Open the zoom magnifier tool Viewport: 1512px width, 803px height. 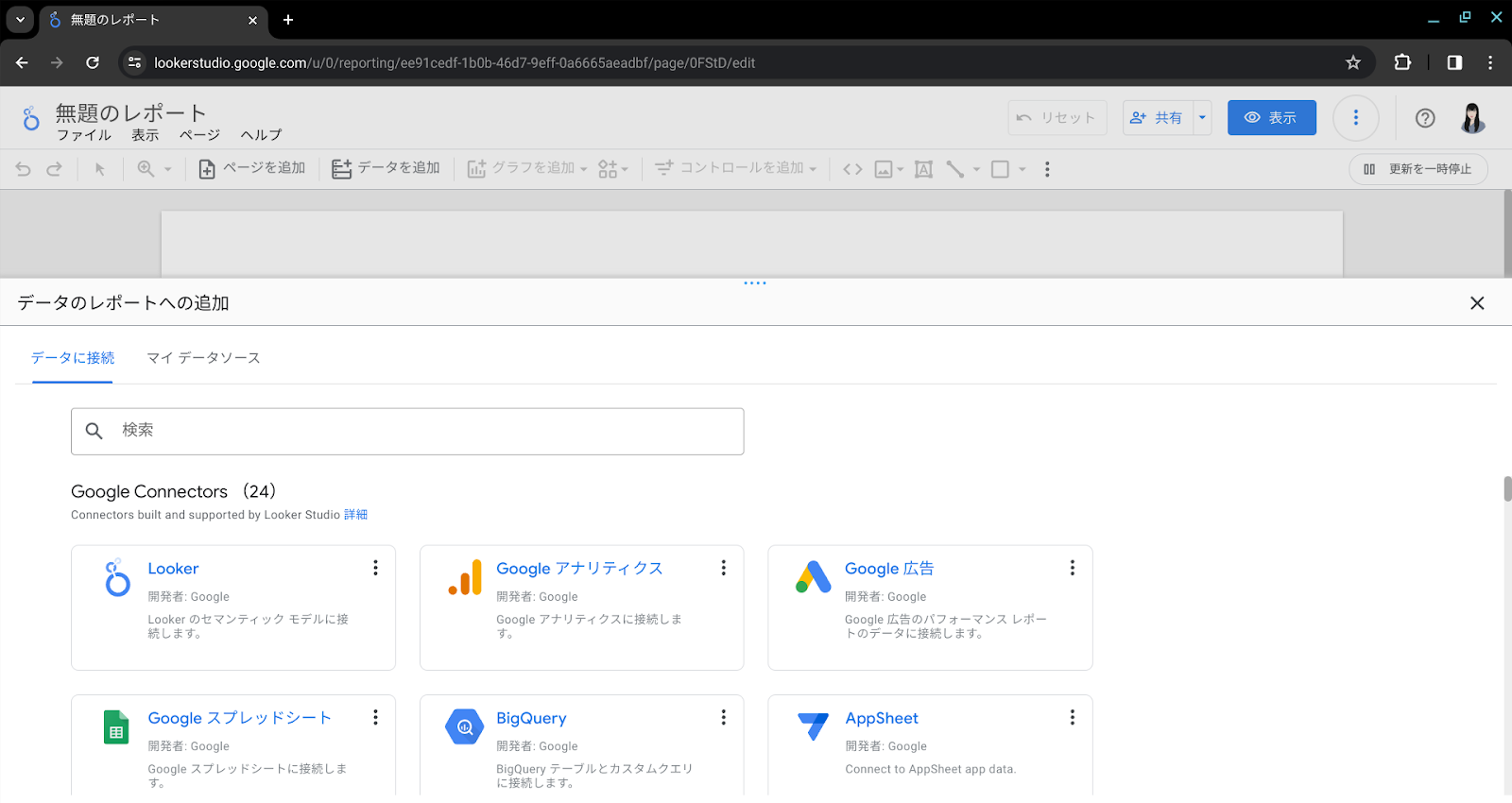tap(146, 169)
